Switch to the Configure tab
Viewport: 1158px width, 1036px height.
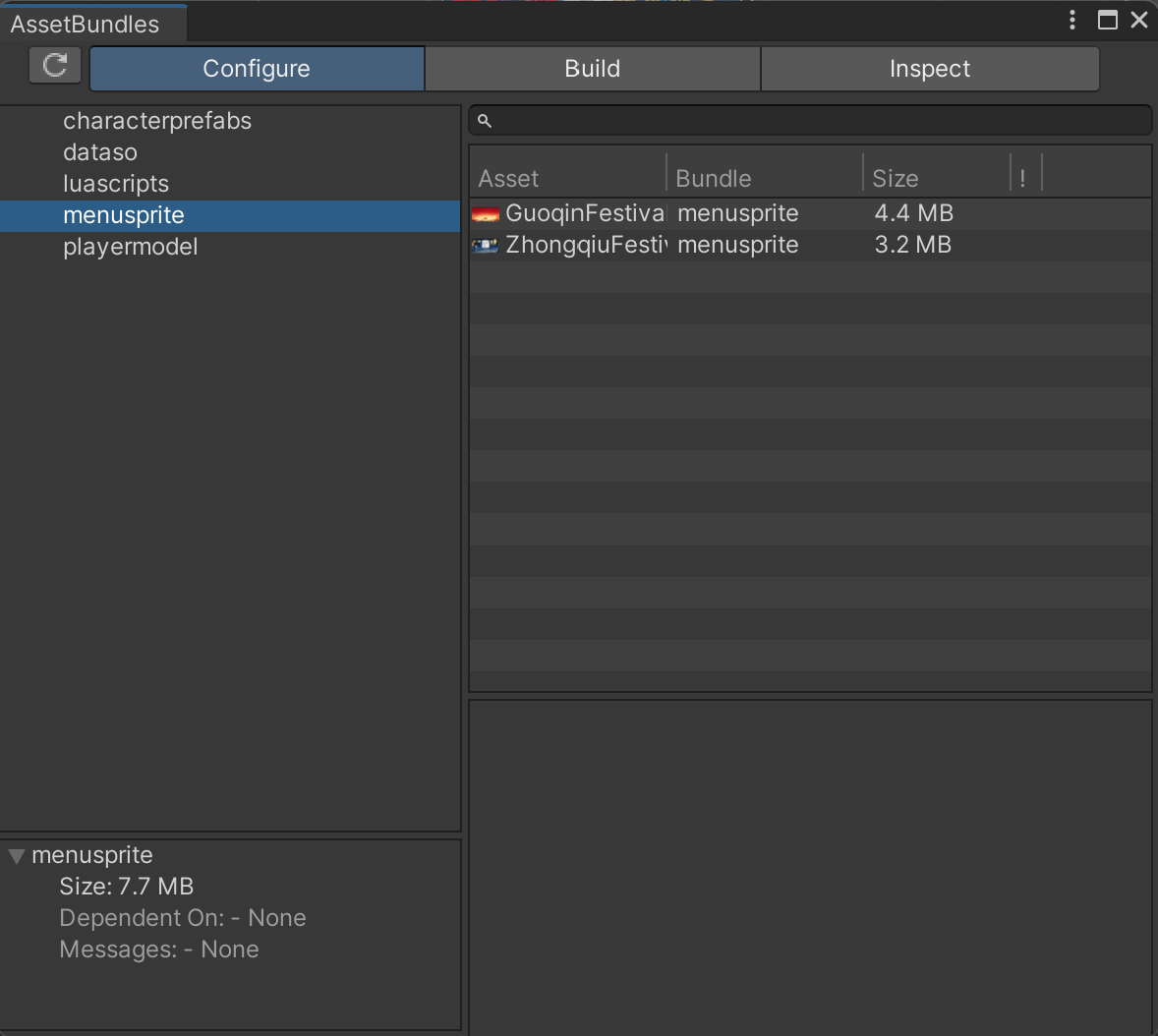click(257, 69)
